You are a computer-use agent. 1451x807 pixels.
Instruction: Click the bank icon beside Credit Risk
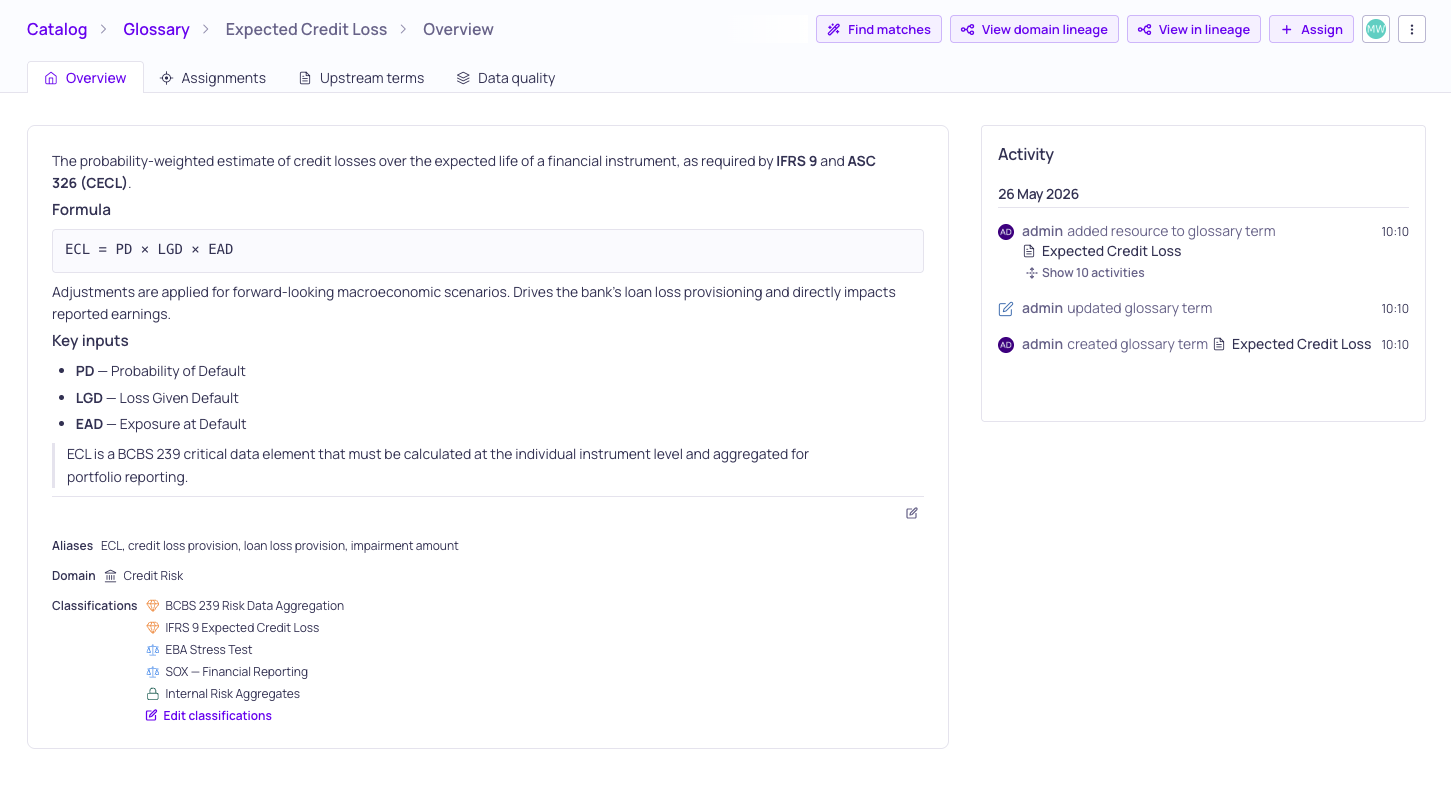[110, 576]
